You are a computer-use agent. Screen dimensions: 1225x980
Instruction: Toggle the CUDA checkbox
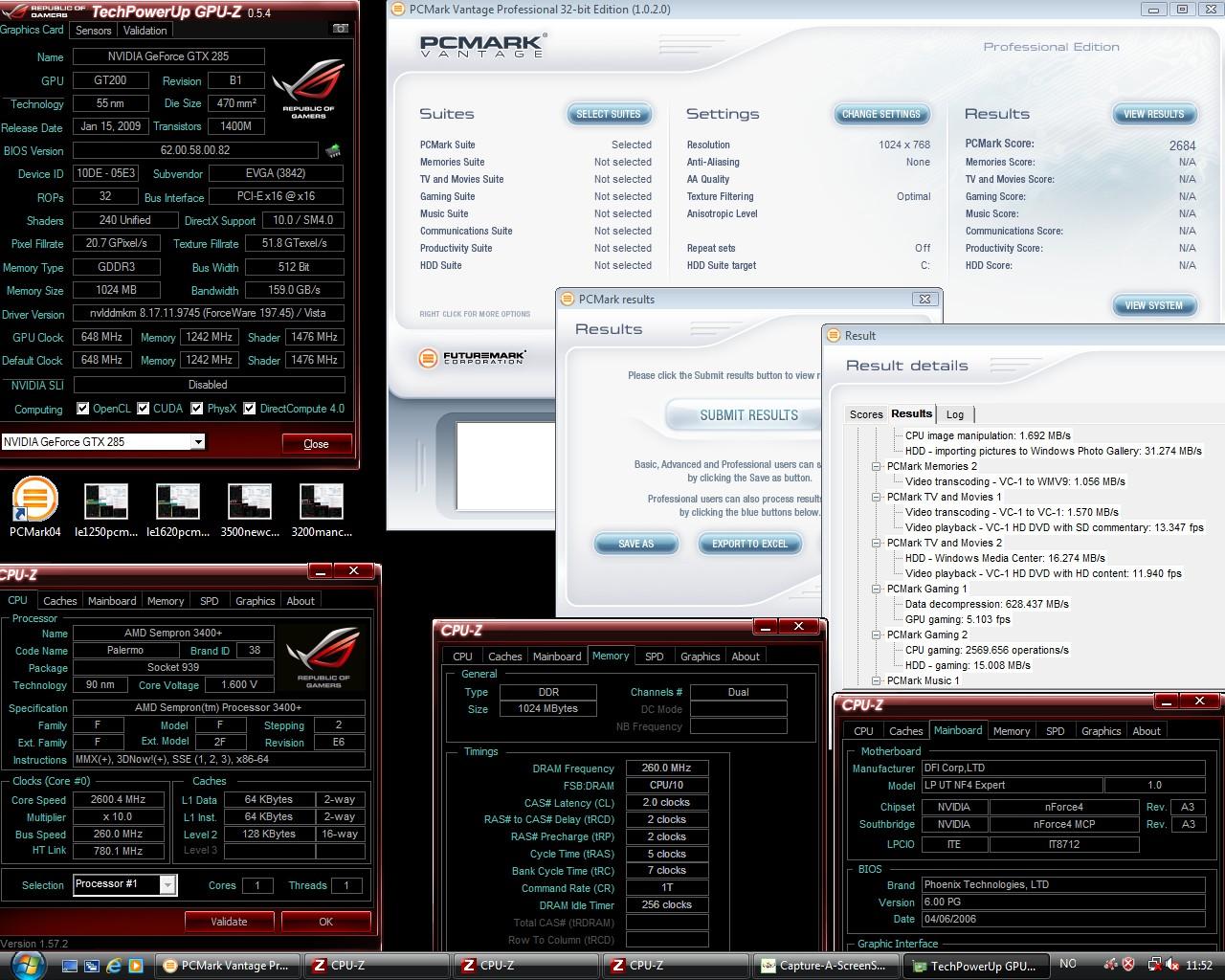tap(144, 409)
